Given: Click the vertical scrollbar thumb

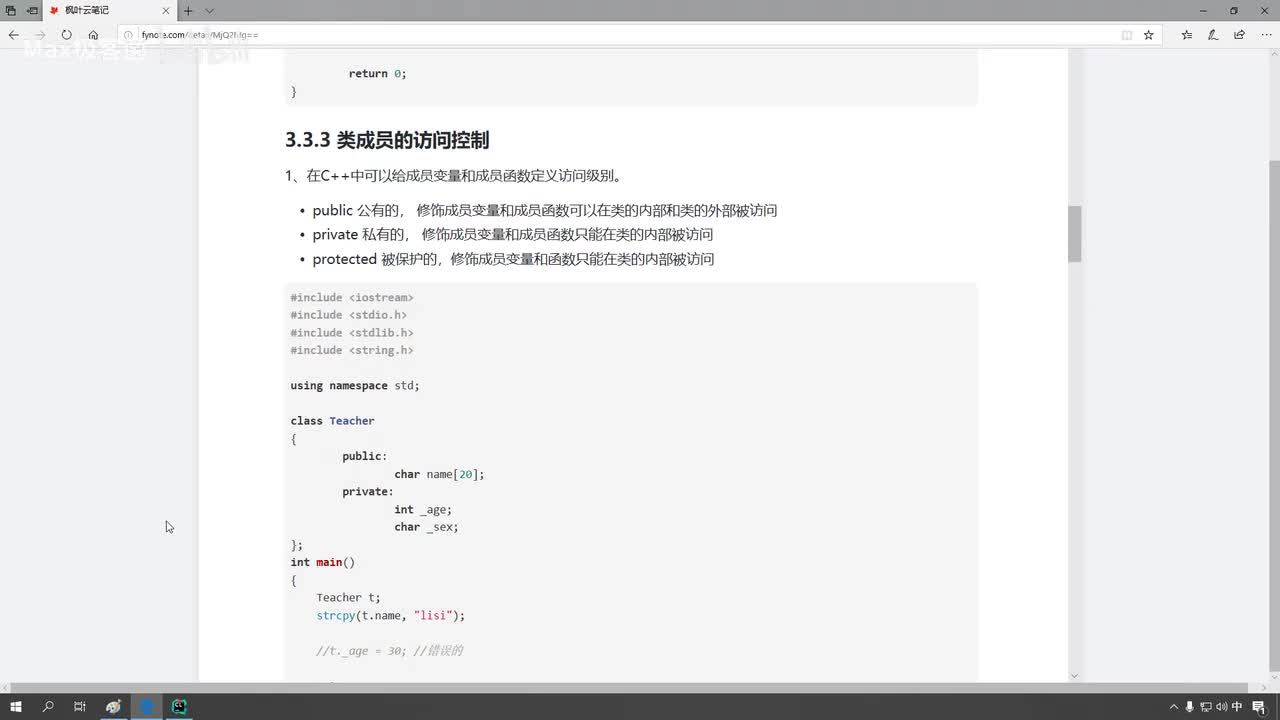Looking at the screenshot, I should pyautogui.click(x=1075, y=234).
